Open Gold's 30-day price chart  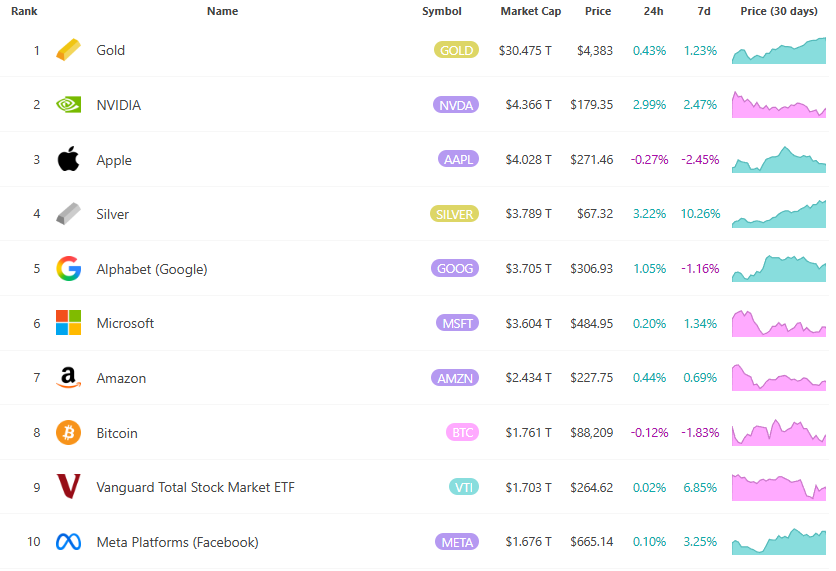779,50
